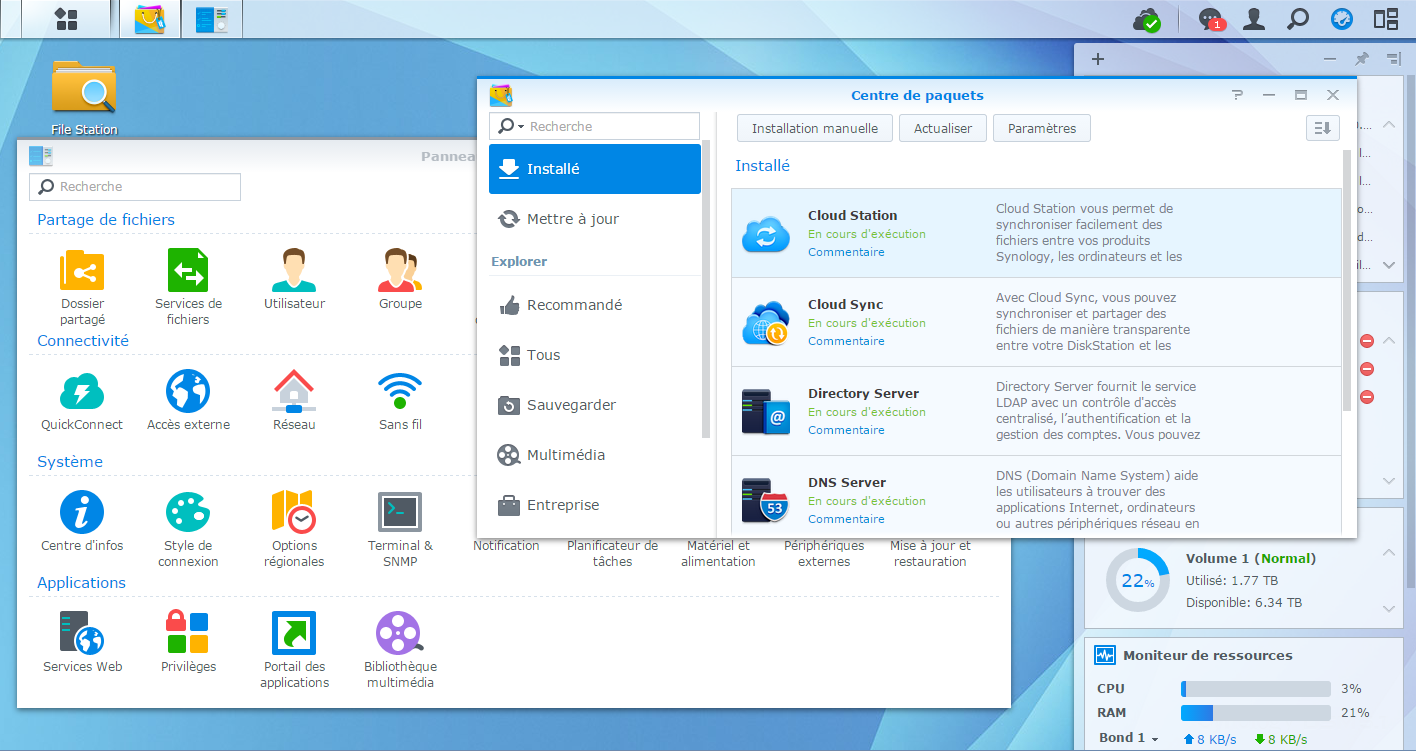Open Centre d'infos
The height and width of the screenshot is (751, 1416).
pos(82,522)
